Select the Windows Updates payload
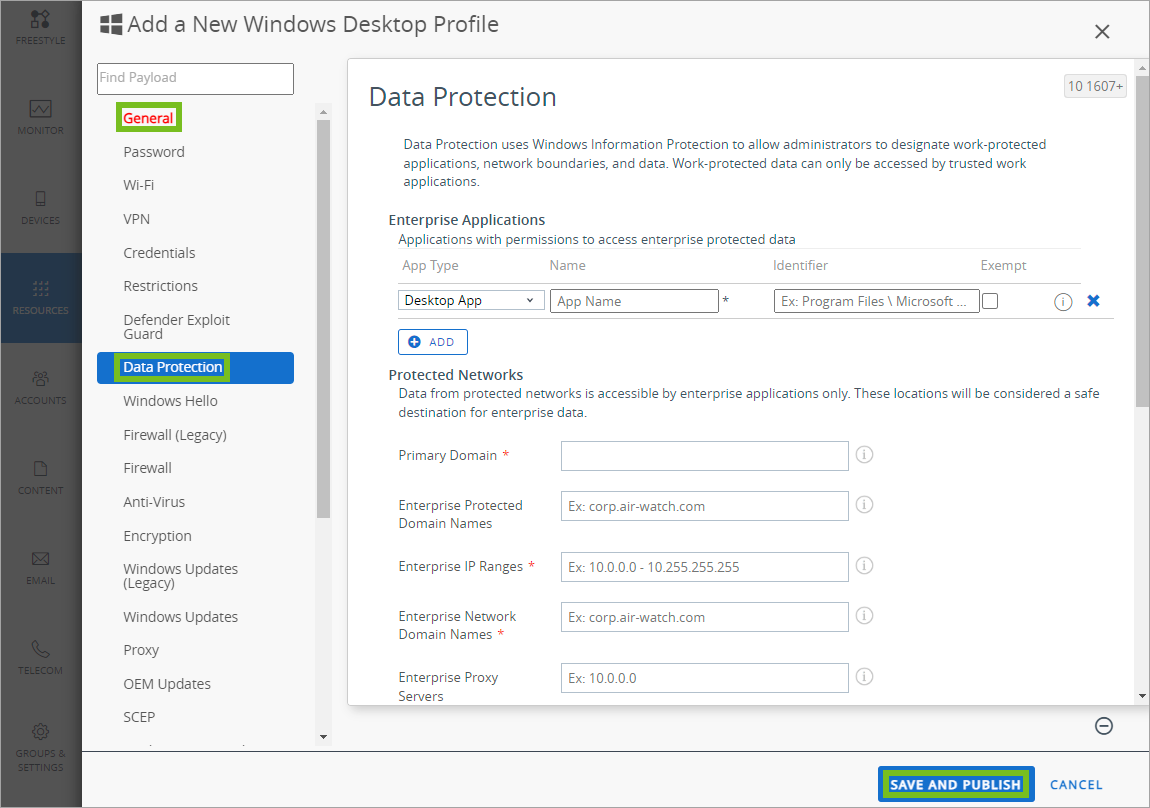Viewport: 1150px width, 808px height. point(180,617)
